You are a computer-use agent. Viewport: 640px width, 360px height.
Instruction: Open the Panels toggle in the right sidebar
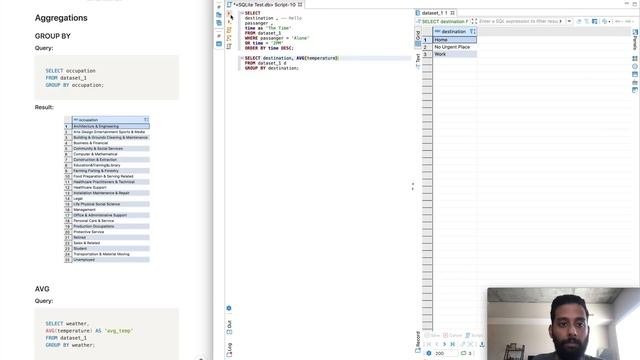point(635,40)
